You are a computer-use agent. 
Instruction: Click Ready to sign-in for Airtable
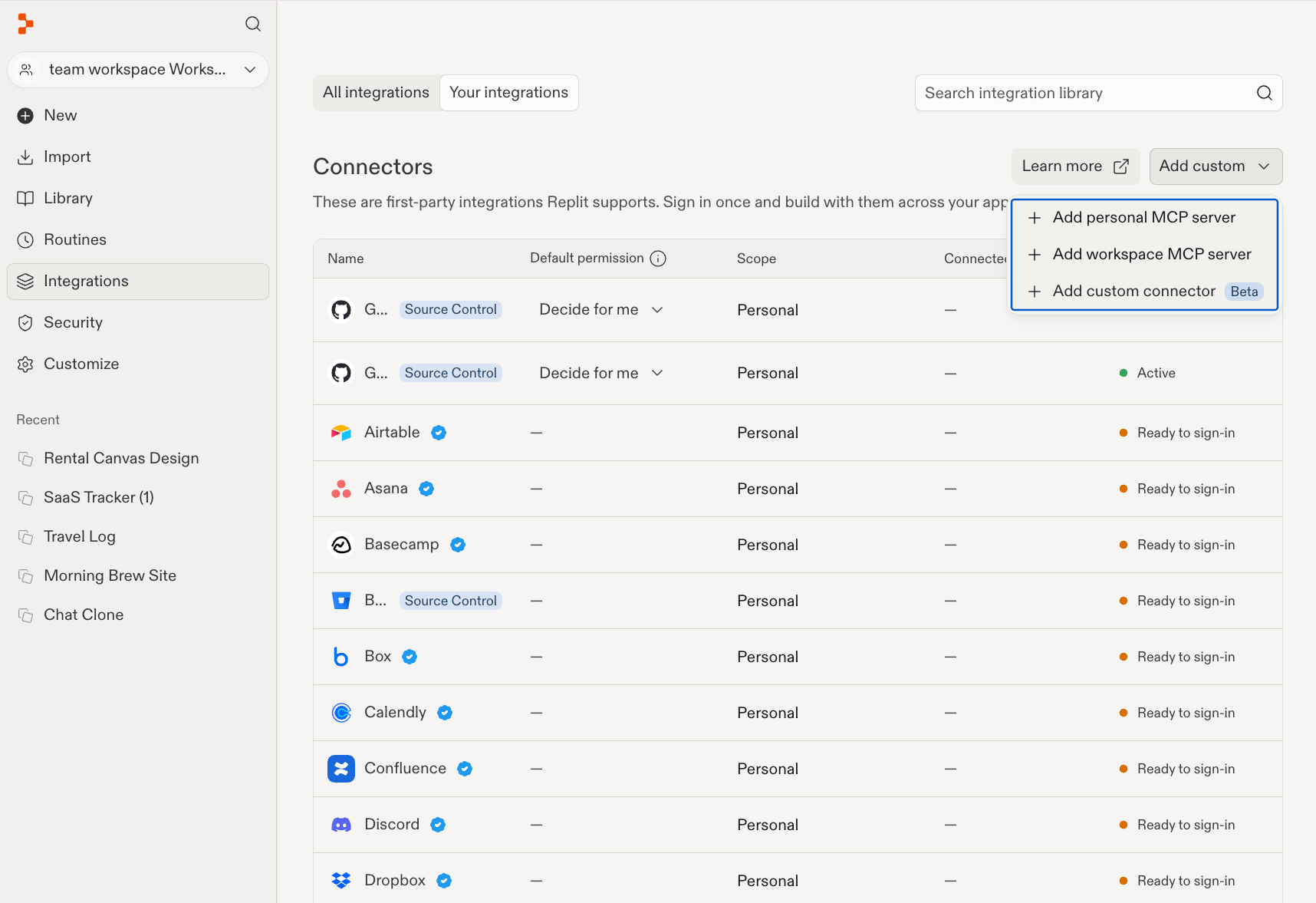[x=1177, y=433]
